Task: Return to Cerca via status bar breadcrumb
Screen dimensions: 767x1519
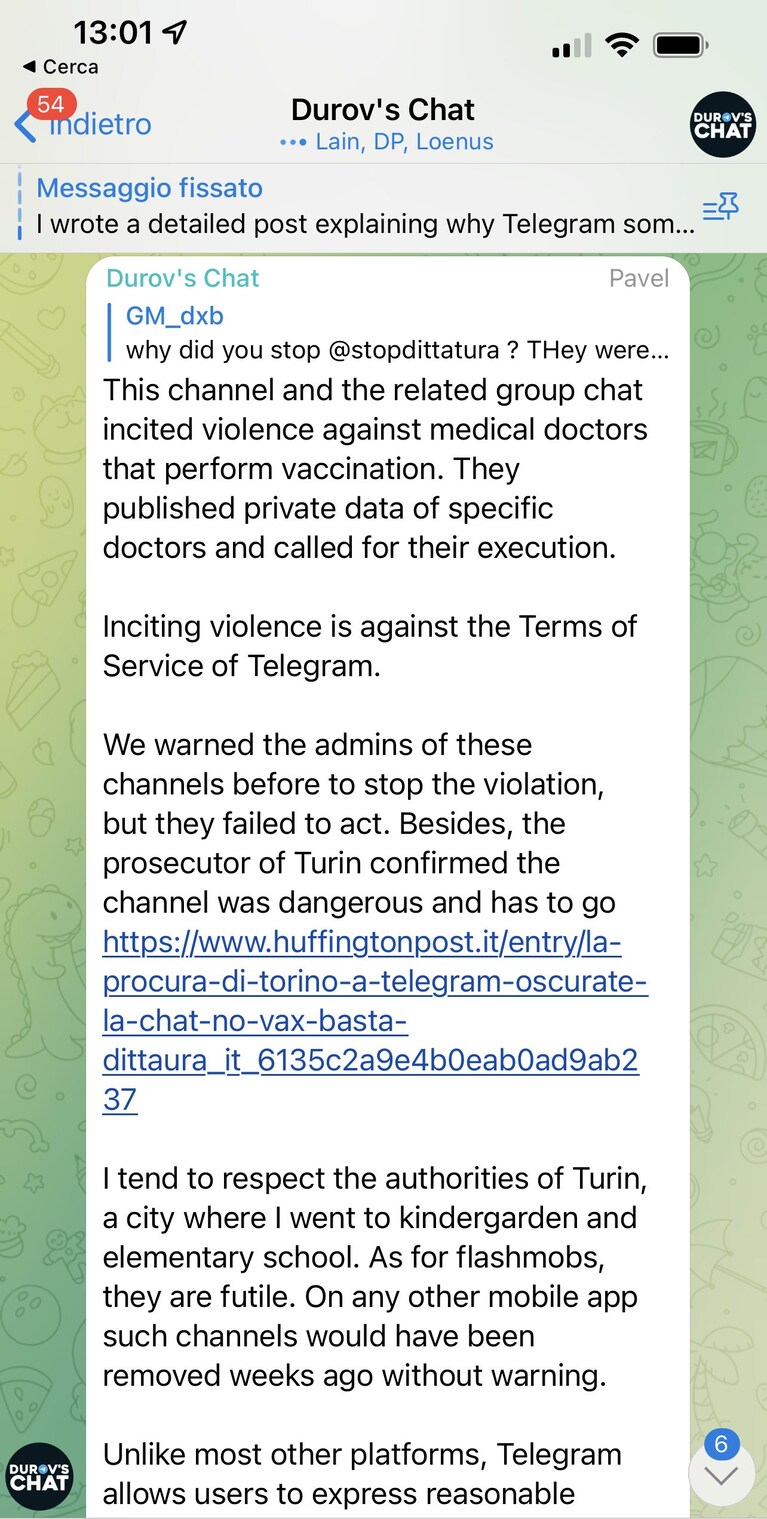Action: (x=60, y=67)
